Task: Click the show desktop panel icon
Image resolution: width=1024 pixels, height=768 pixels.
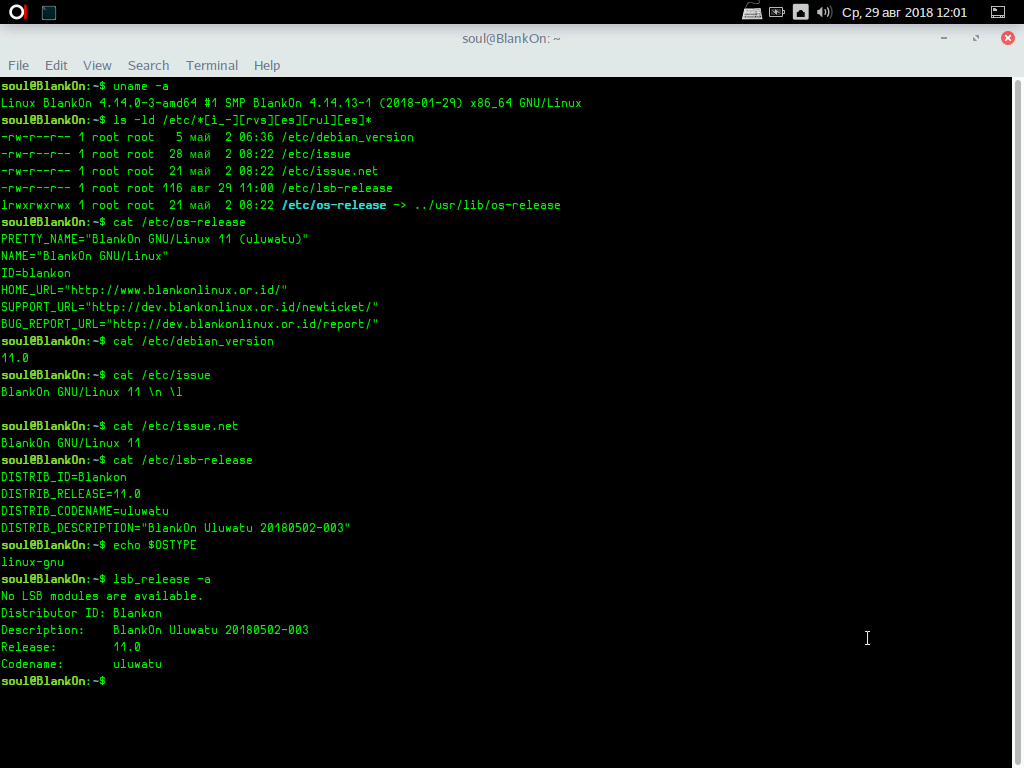Action: click(998, 12)
